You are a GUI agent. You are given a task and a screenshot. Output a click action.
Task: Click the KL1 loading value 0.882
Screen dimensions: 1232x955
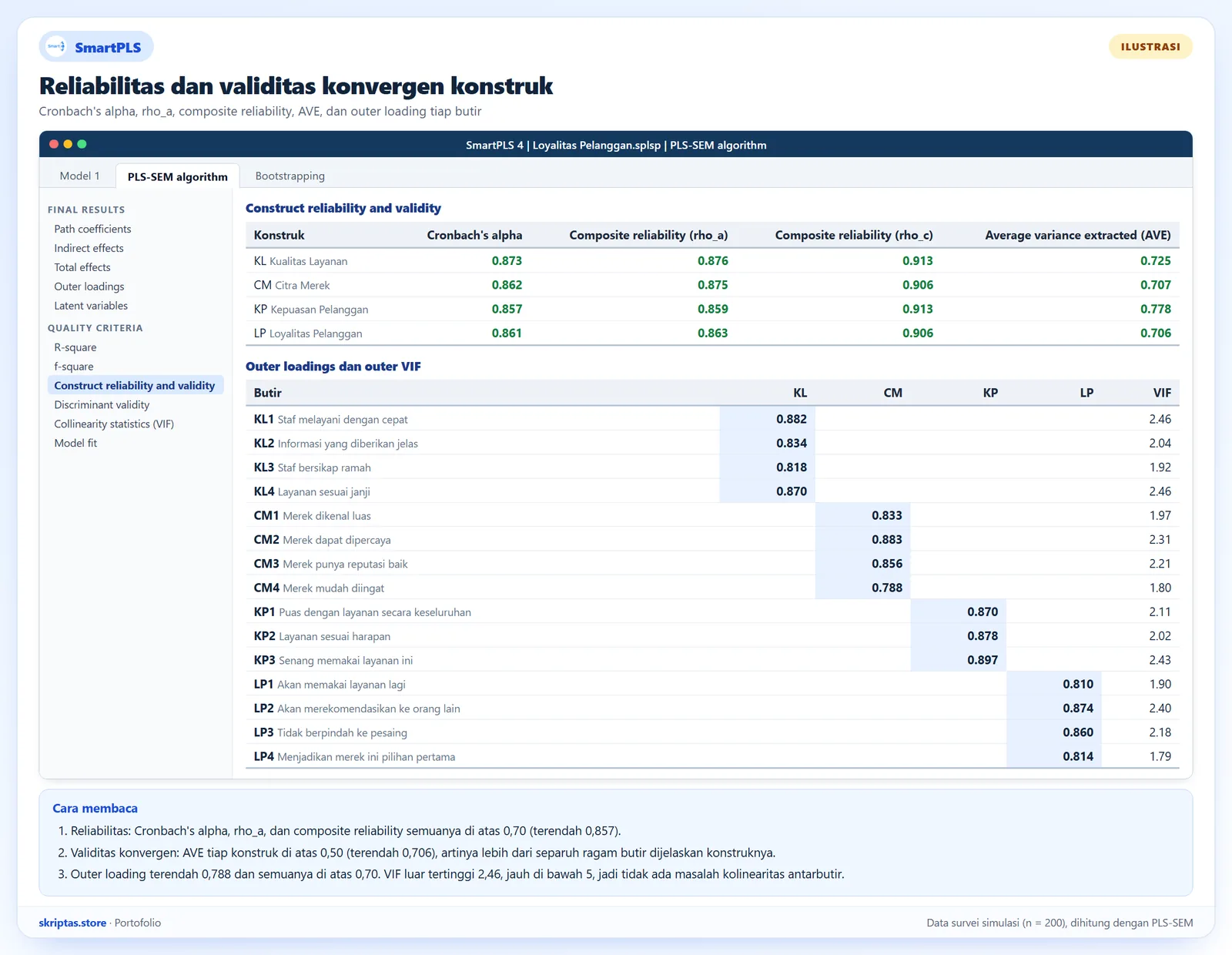click(x=792, y=419)
